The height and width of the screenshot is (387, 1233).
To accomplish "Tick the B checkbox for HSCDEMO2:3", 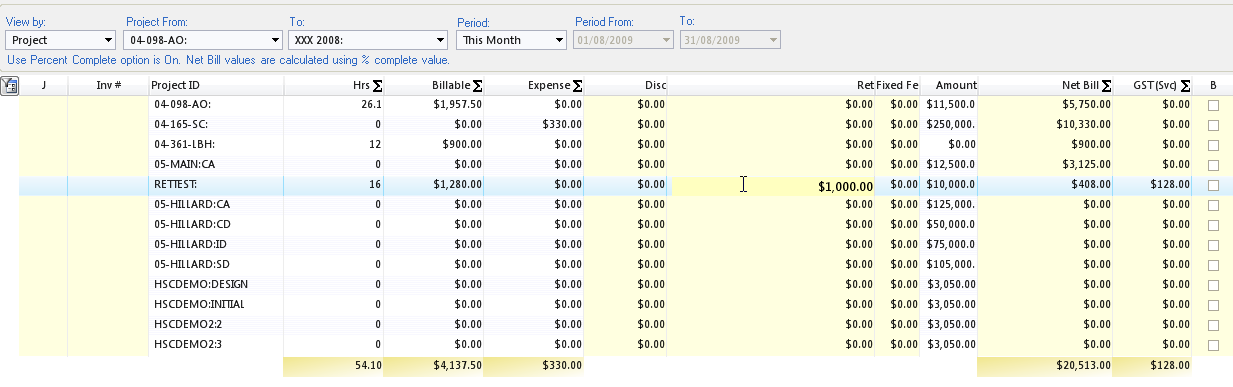I will tap(1213, 345).
